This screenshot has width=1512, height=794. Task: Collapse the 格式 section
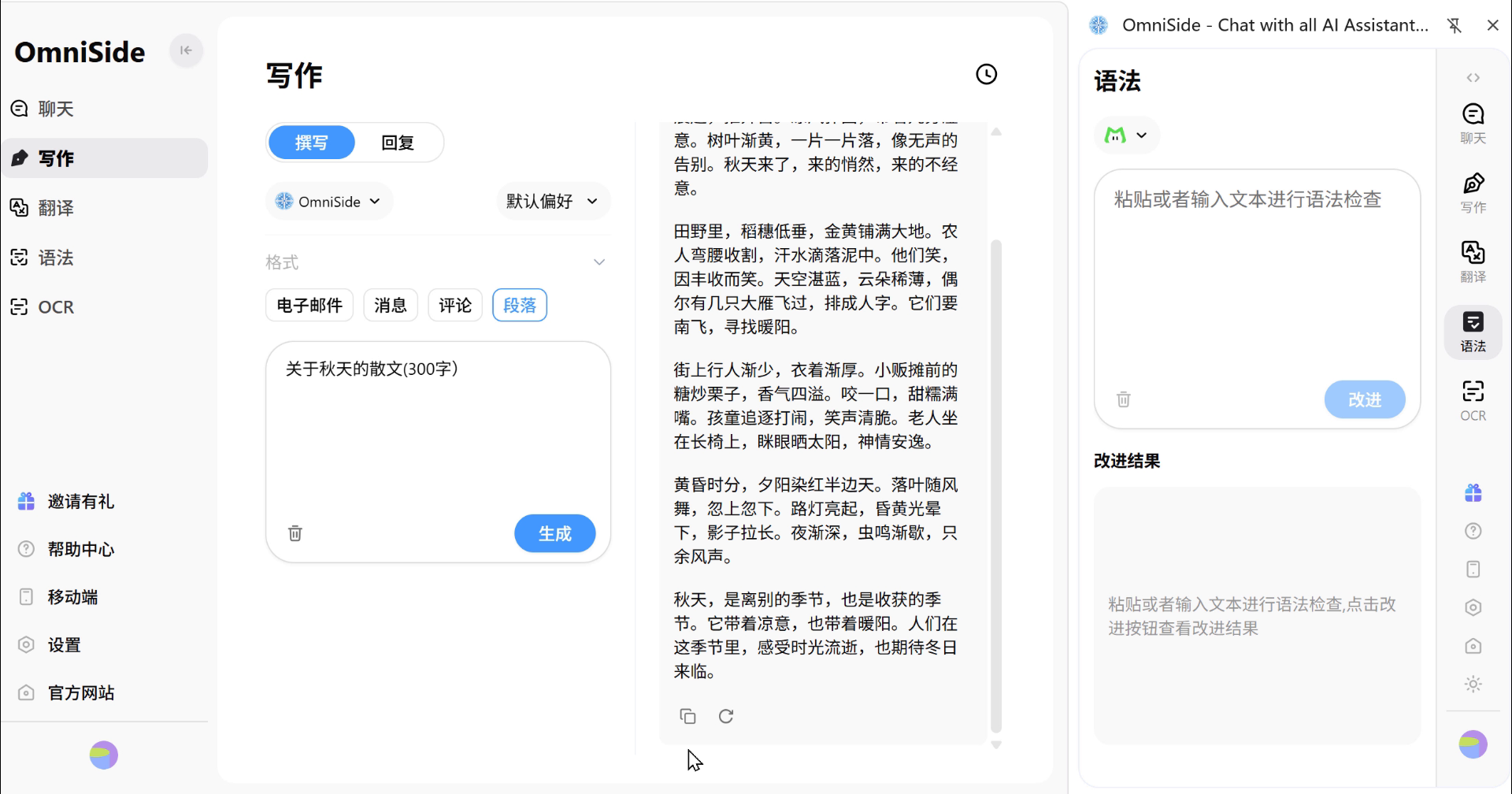point(598,262)
